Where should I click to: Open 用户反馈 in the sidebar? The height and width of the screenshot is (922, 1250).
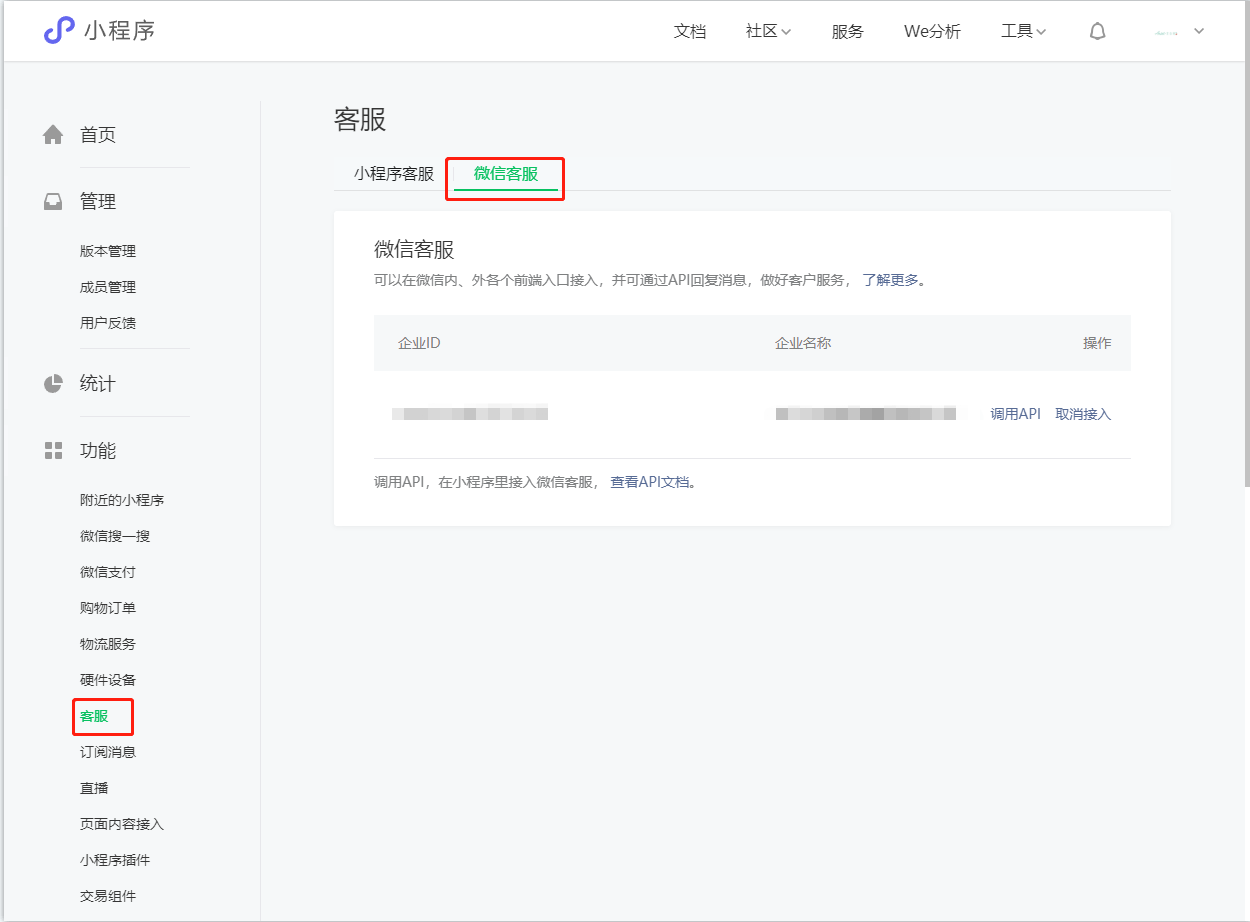point(108,323)
